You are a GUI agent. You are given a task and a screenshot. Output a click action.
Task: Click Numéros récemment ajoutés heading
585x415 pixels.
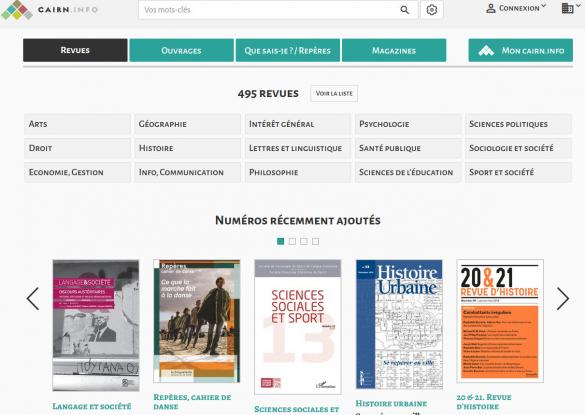[298, 221]
